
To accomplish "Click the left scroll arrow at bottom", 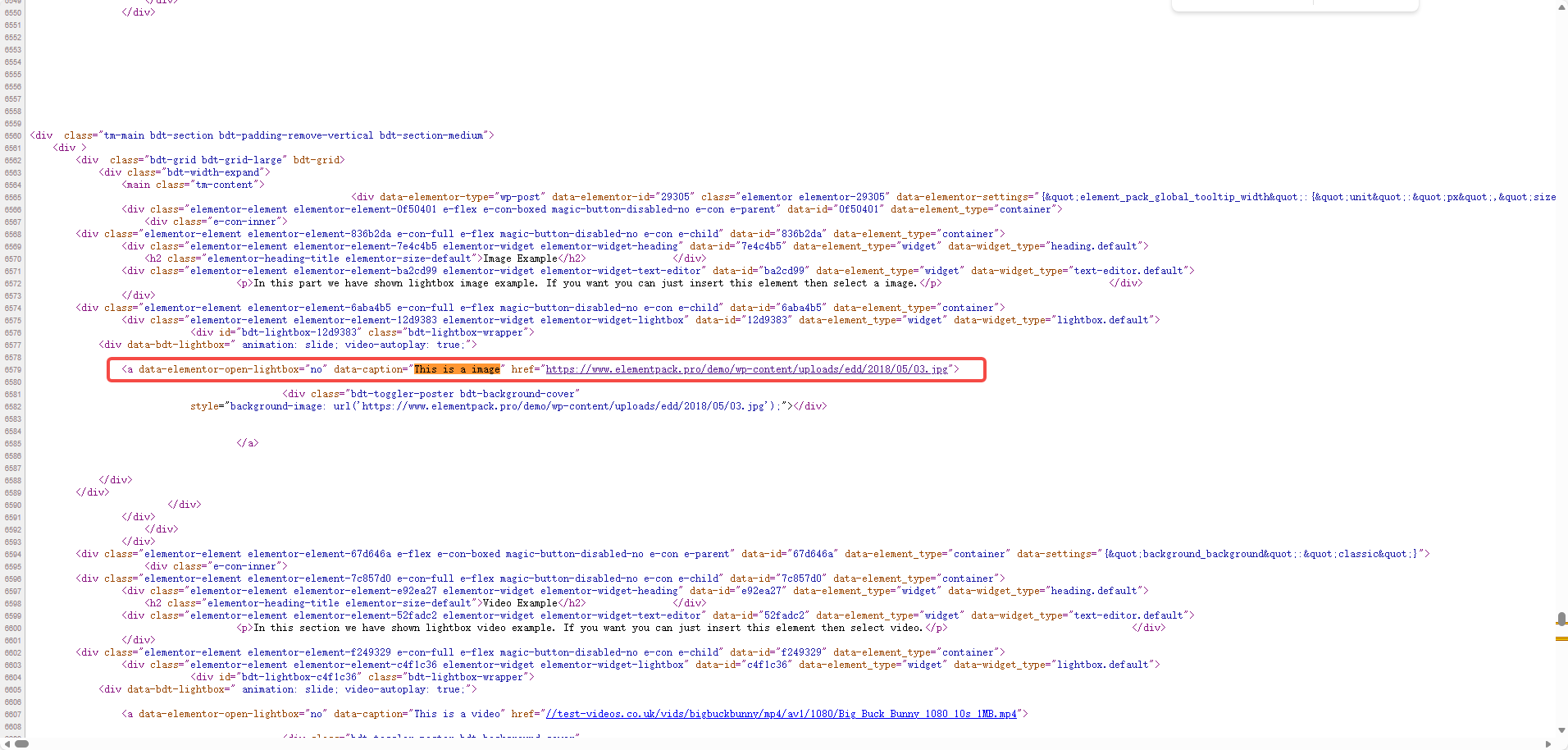I will 7,743.
